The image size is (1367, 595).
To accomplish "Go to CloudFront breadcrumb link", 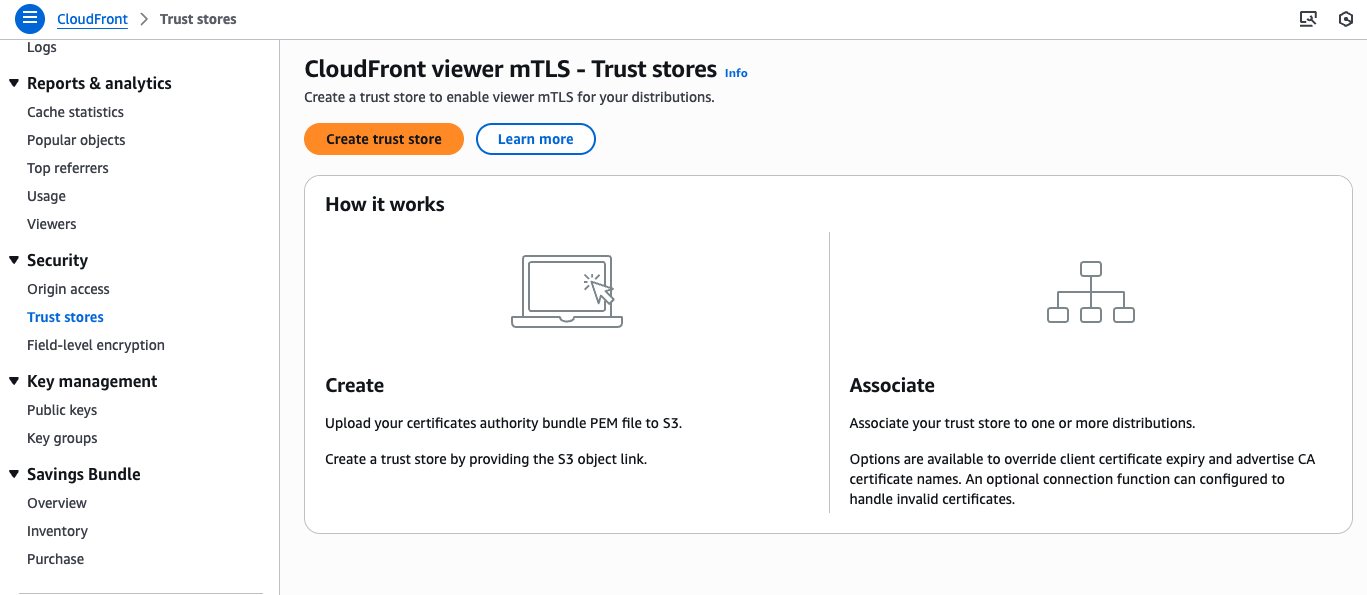I will (92, 19).
